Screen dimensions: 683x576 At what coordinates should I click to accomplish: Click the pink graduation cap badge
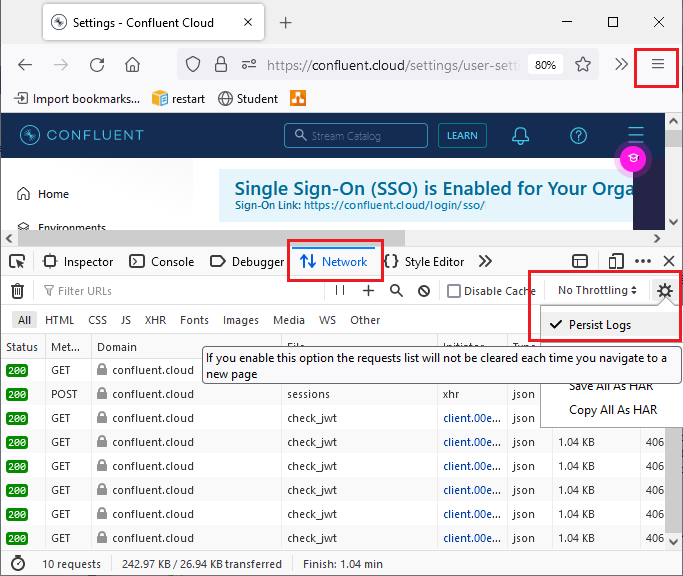tap(633, 159)
